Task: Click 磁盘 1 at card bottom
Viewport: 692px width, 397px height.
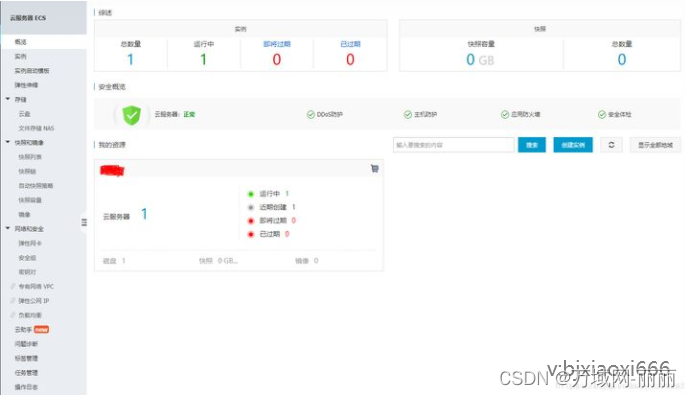Action: [x=114, y=261]
